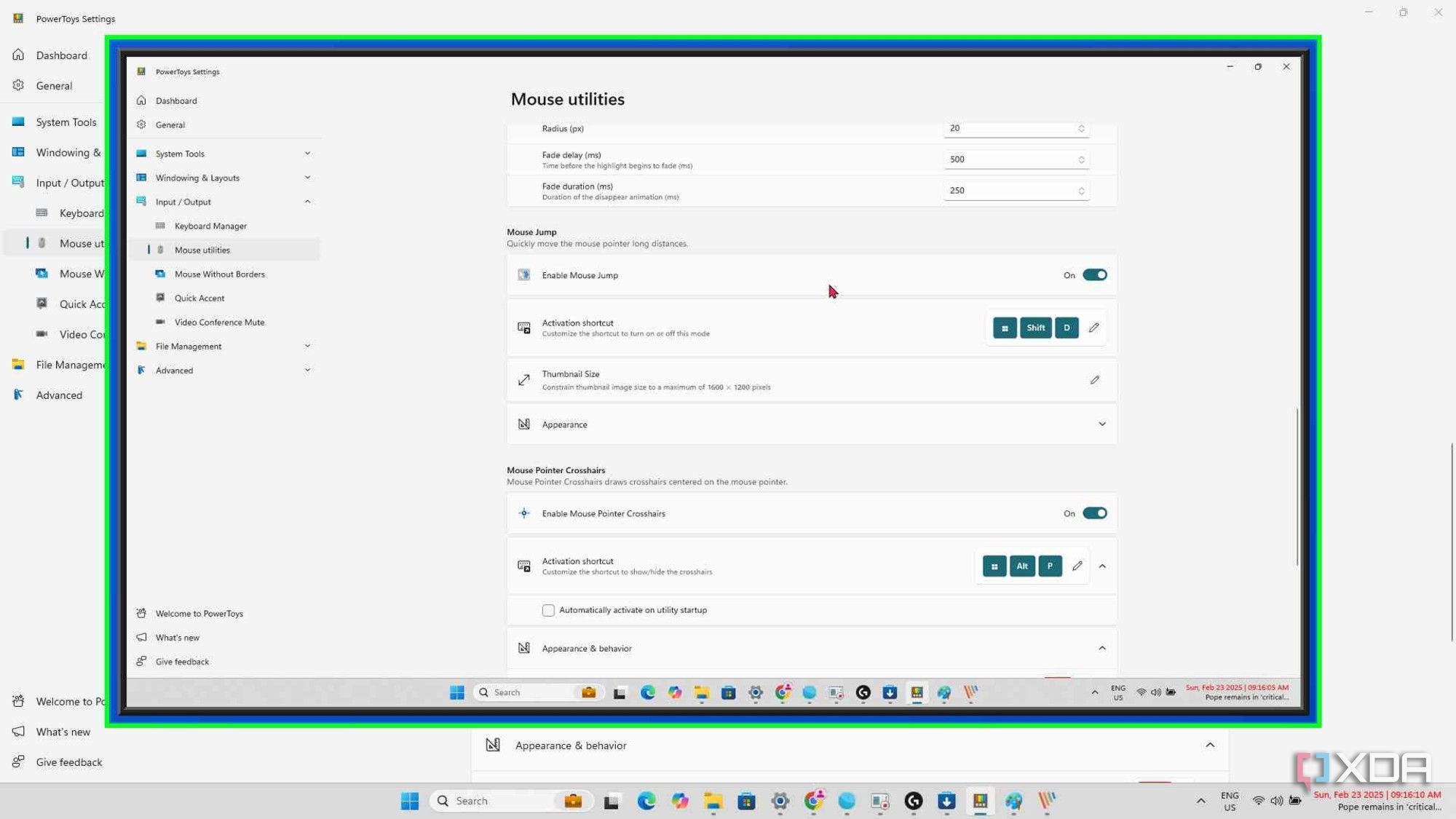Open General in the background window sidebar

click(54, 86)
